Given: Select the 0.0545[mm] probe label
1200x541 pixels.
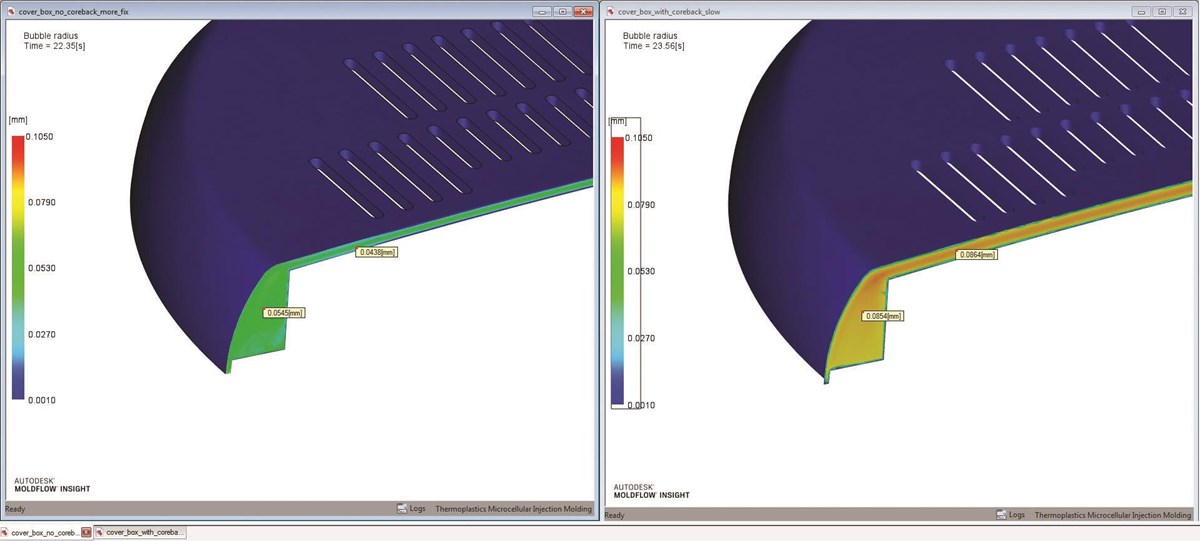Looking at the screenshot, I should pyautogui.click(x=284, y=313).
